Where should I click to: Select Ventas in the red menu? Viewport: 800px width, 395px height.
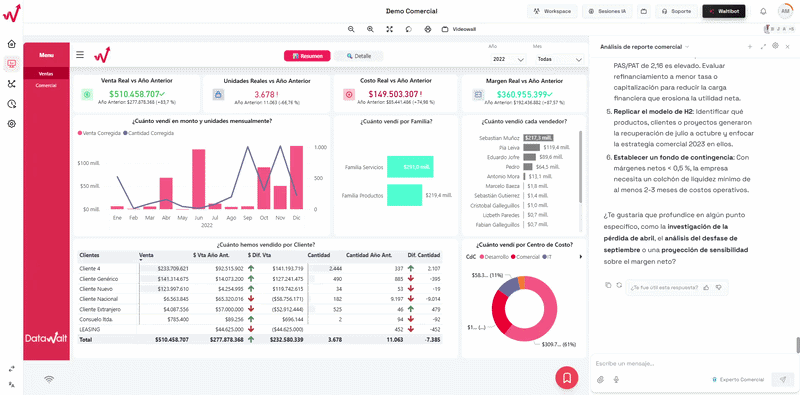click(46, 73)
